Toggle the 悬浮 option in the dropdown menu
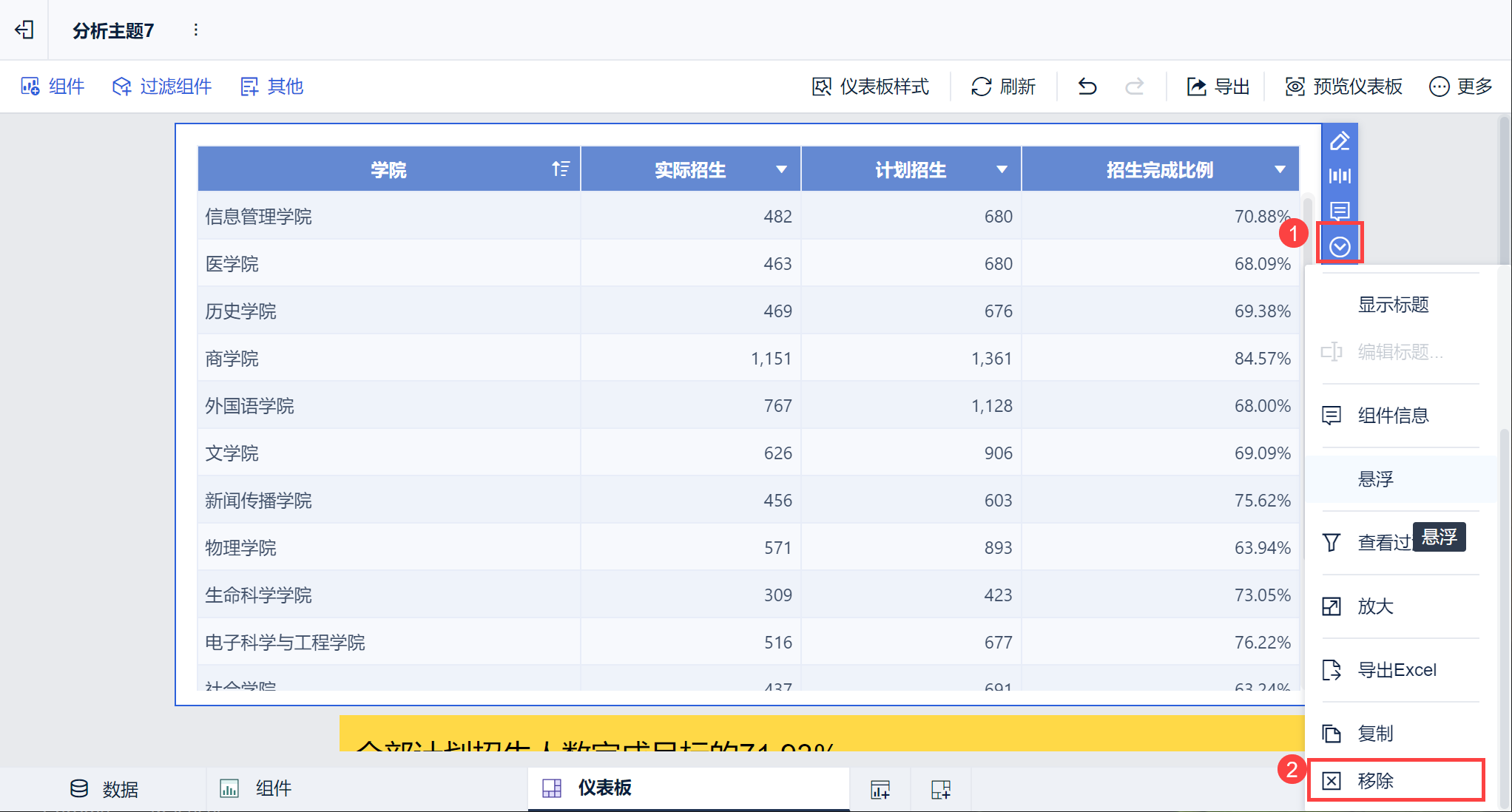Screen dimensions: 1512x812 pyautogui.click(x=1375, y=479)
